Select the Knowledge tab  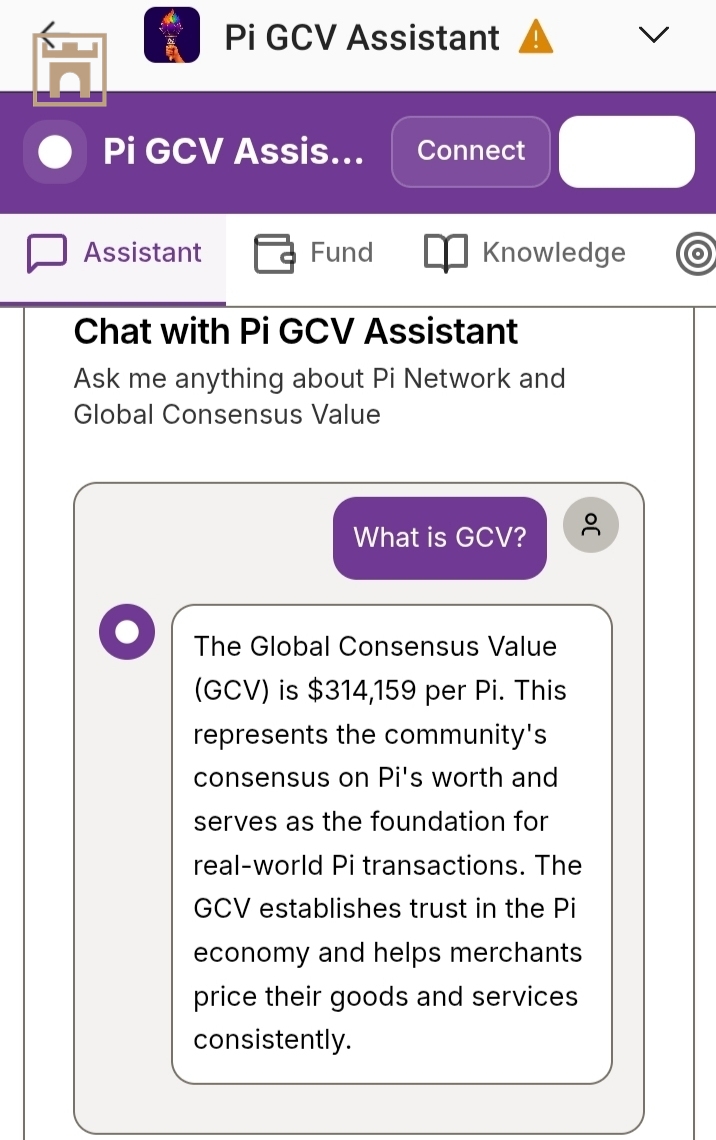click(x=525, y=253)
